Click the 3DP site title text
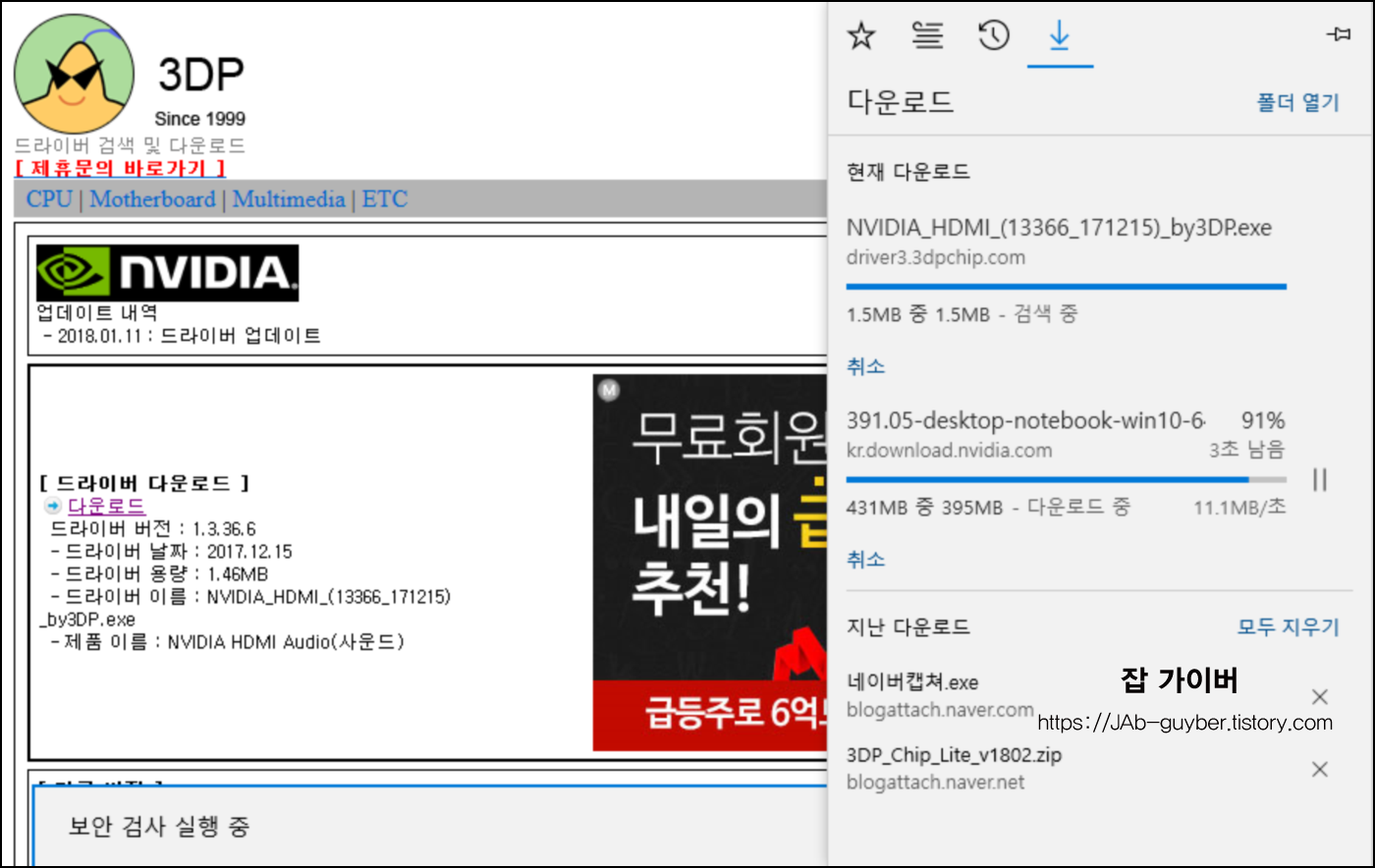 point(200,74)
